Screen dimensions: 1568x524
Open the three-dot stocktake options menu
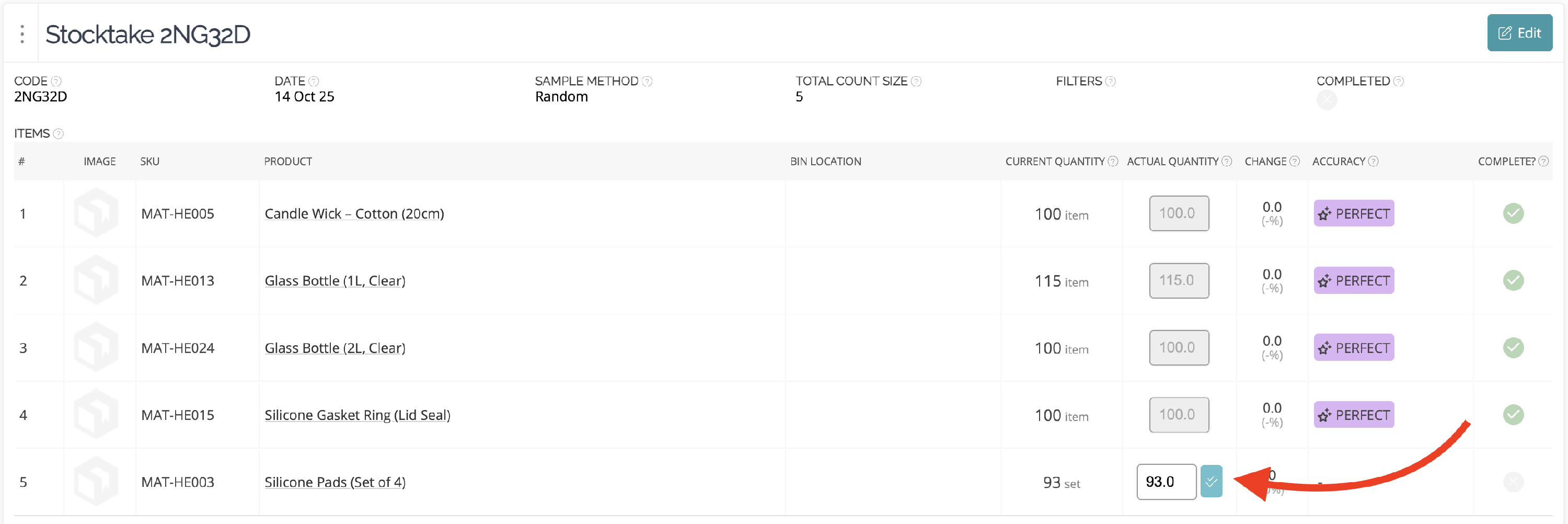coord(22,34)
